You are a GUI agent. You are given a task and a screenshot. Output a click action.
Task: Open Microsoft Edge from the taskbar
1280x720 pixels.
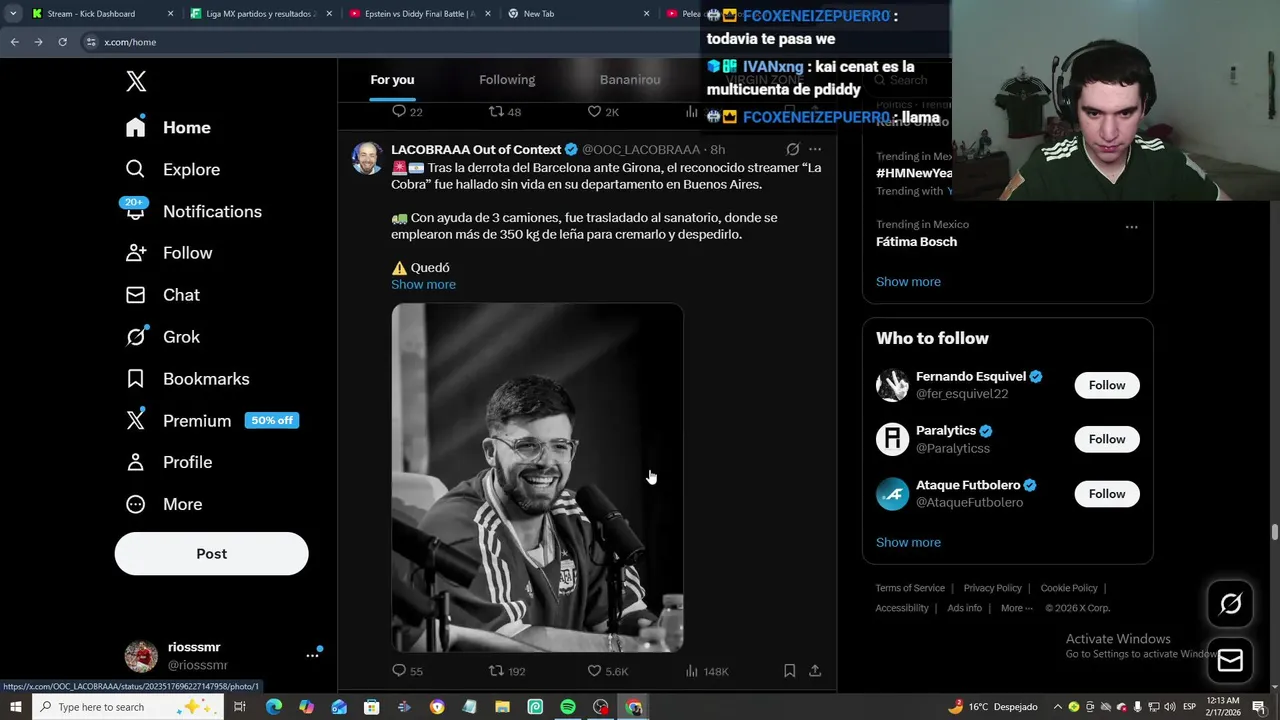click(274, 707)
